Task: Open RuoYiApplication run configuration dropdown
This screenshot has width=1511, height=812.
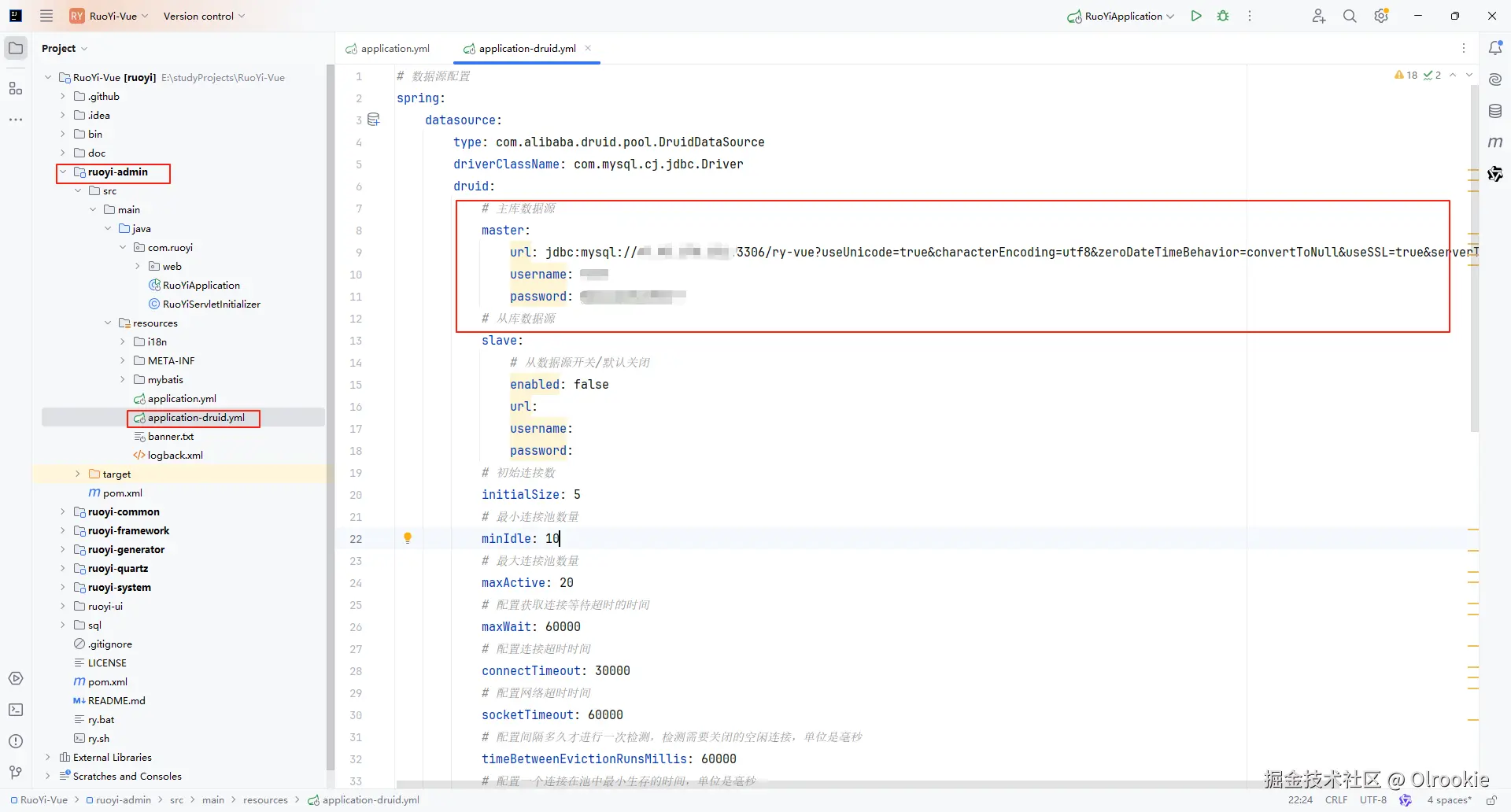Action: (x=1121, y=16)
